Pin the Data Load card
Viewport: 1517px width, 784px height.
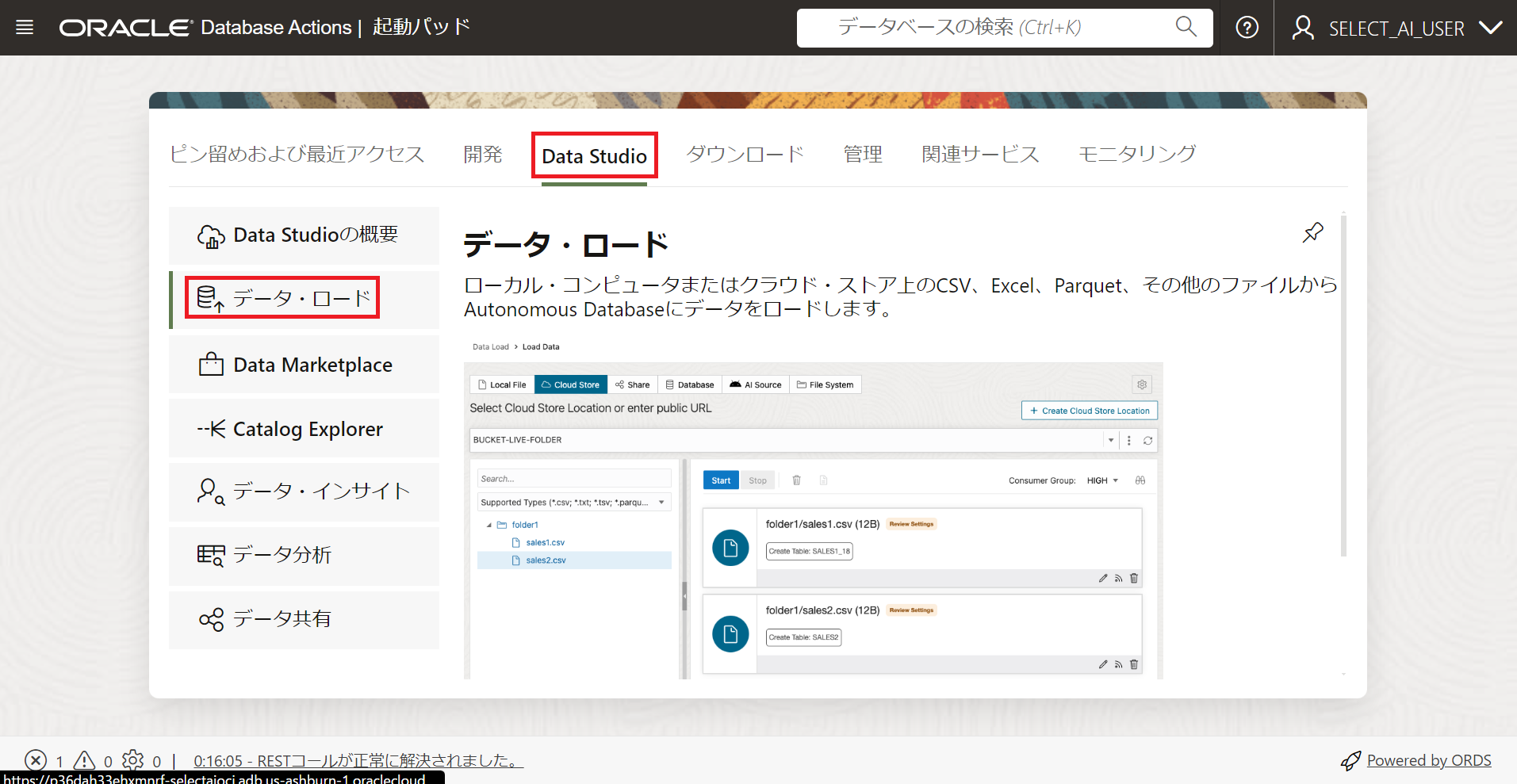pos(1312,233)
